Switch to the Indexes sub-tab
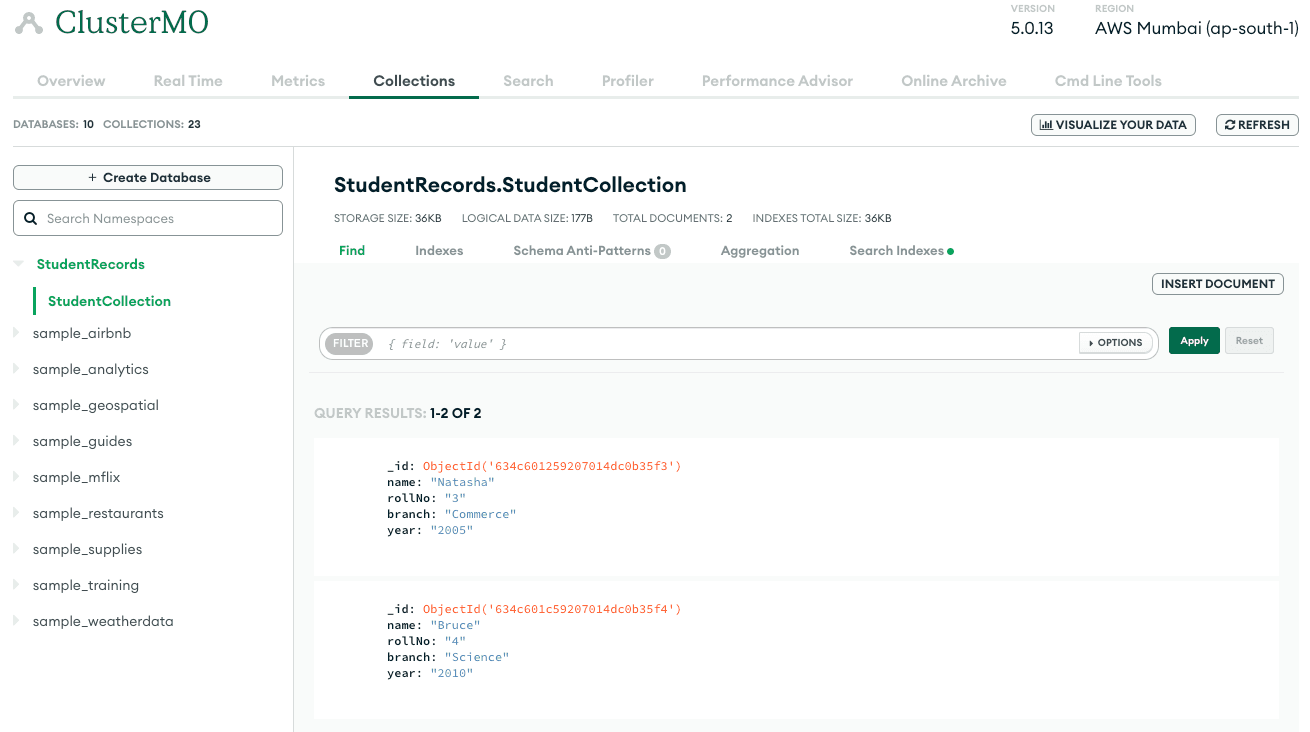Screen dimensions: 1310x732 click(x=439, y=251)
